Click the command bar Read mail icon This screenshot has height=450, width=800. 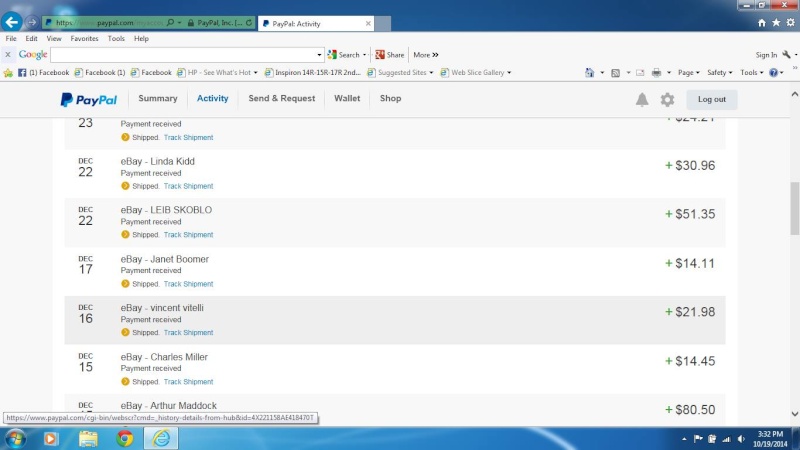click(x=640, y=72)
